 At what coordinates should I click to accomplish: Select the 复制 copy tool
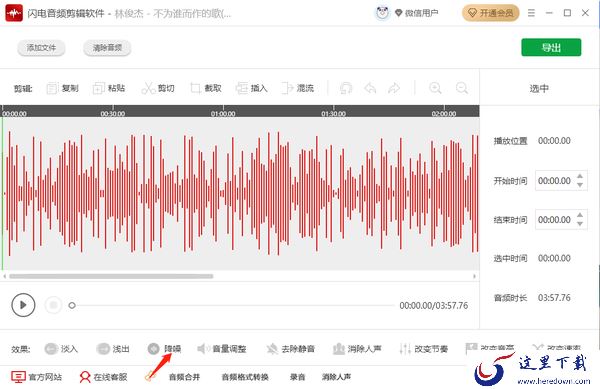point(62,88)
